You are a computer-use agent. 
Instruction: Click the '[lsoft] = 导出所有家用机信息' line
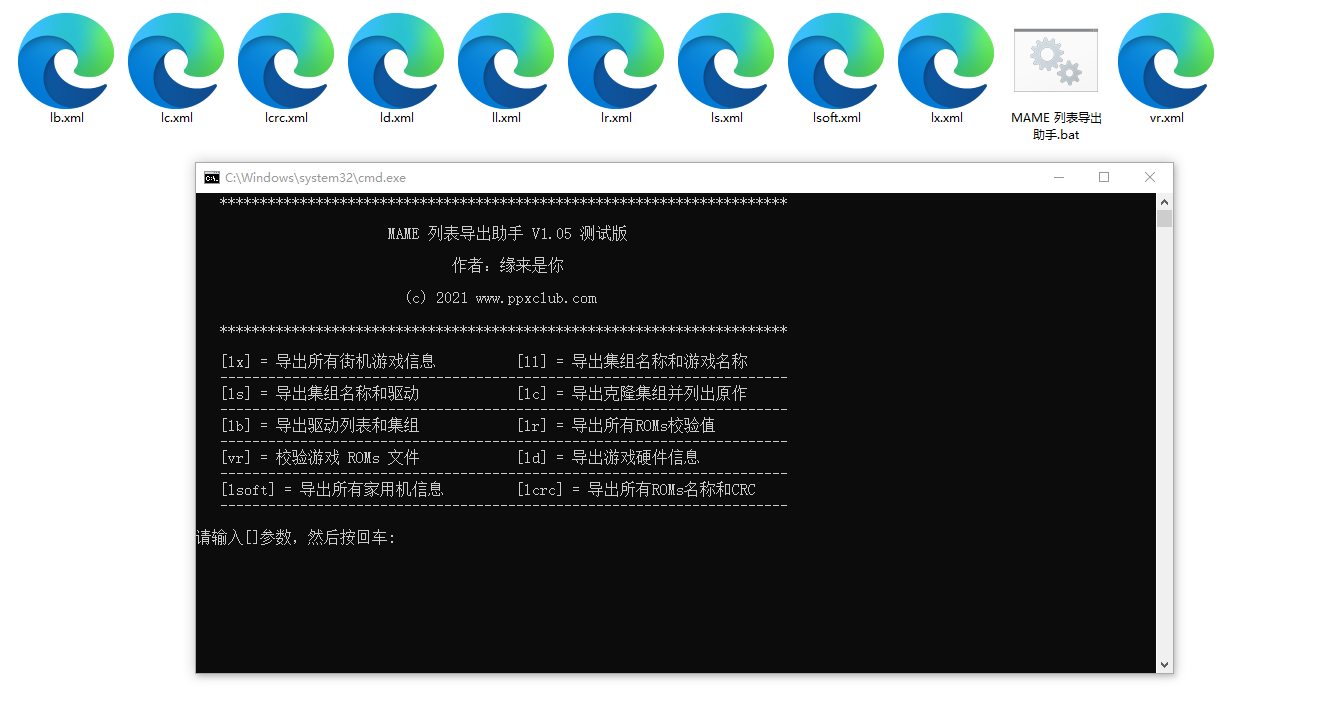click(x=332, y=489)
